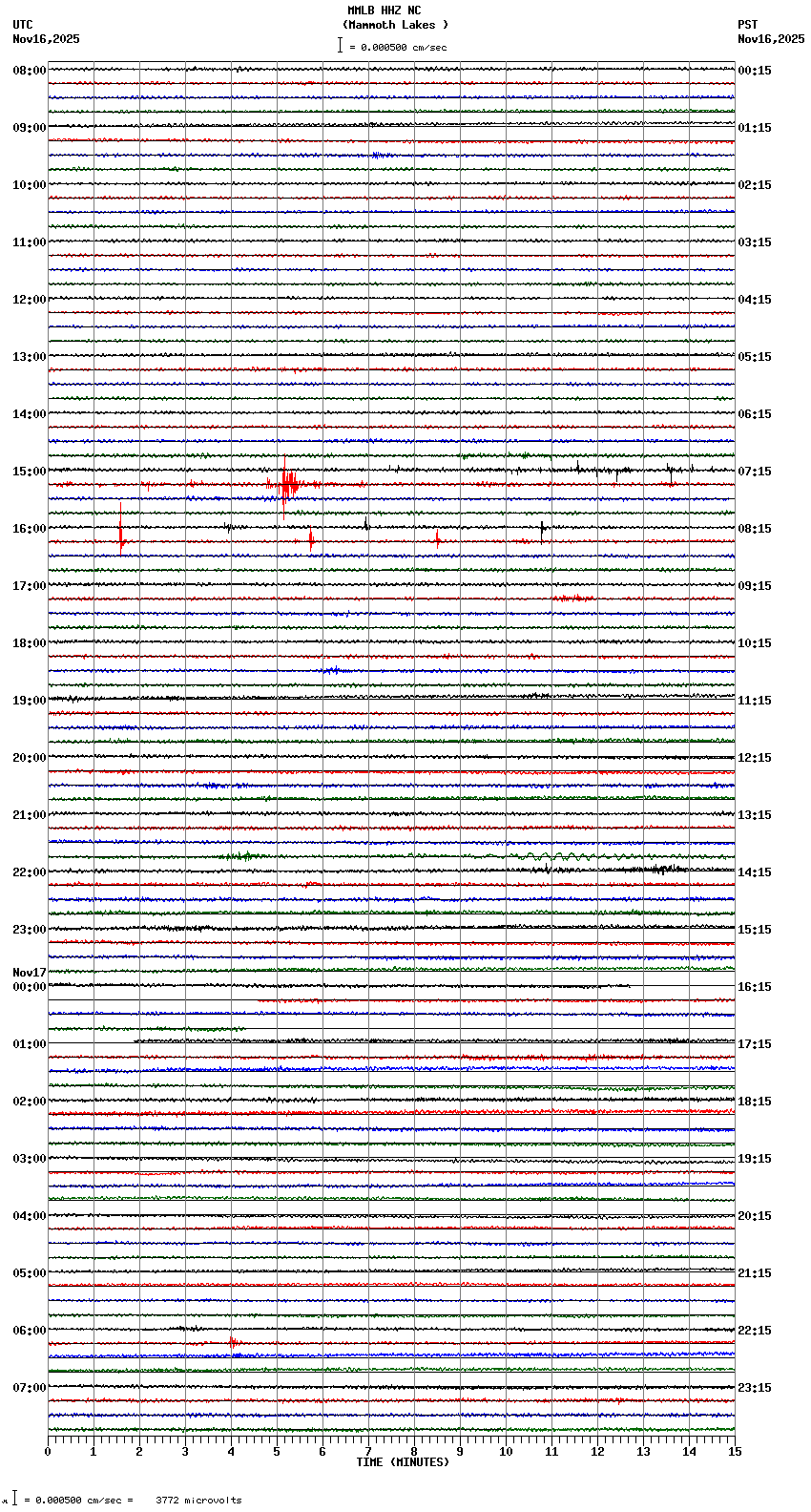The height and width of the screenshot is (1512, 811).
Task: Click the Nov16,2025 date under PST
Action: (x=771, y=39)
